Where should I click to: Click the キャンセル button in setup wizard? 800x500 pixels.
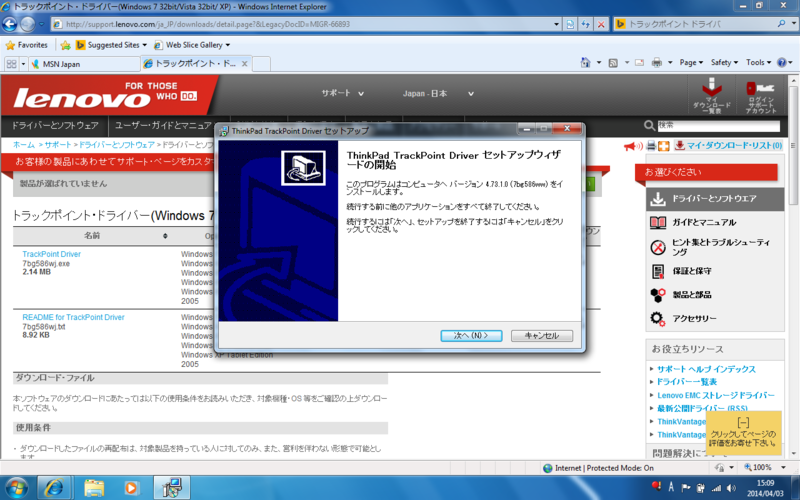[x=542, y=336]
